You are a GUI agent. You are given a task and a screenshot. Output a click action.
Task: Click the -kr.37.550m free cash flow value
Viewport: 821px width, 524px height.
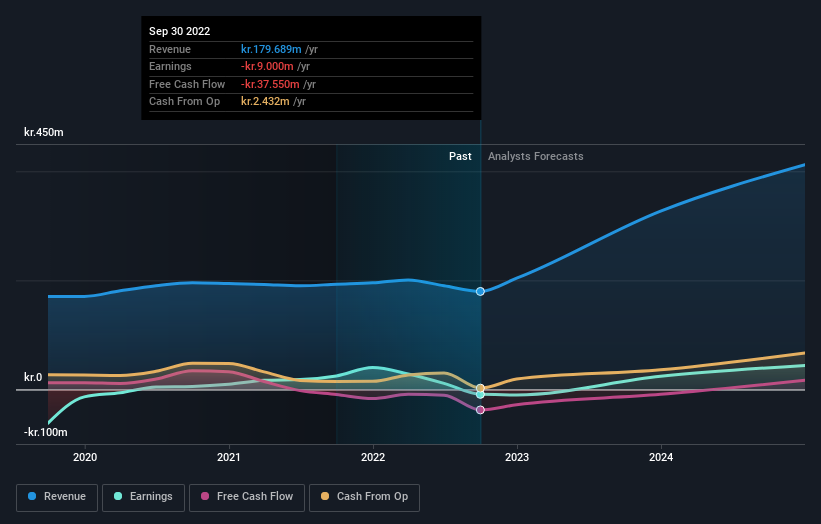[270, 84]
